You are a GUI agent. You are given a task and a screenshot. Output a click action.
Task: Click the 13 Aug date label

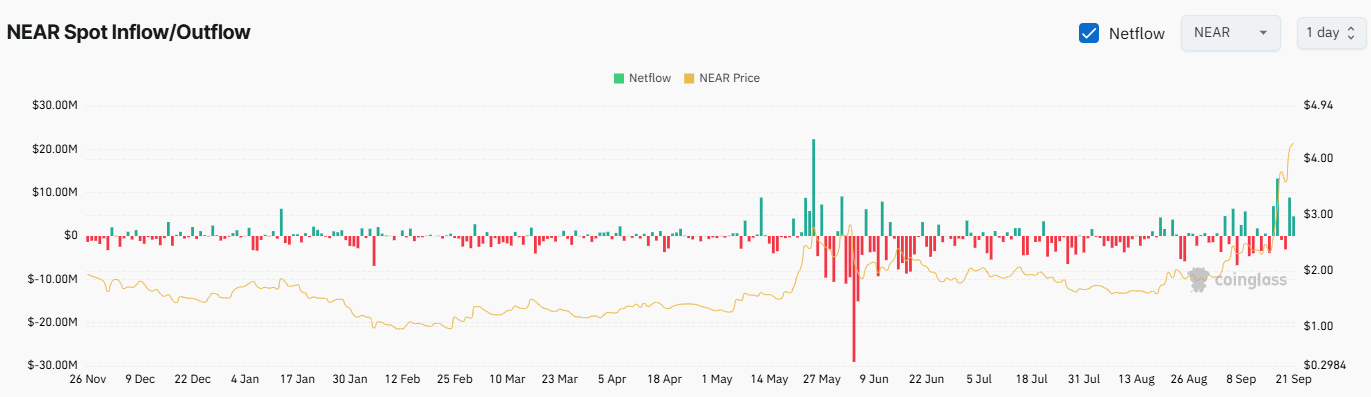pyautogui.click(x=1137, y=380)
